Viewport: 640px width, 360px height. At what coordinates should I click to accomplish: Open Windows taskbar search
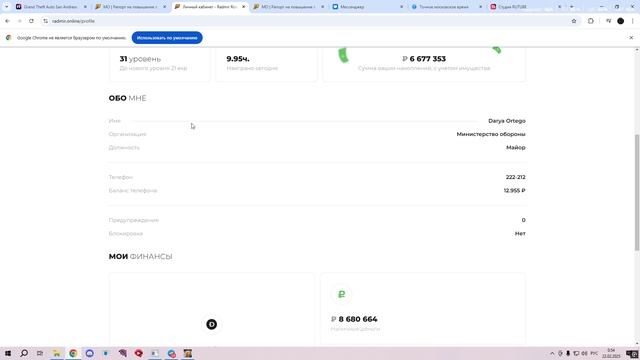(24, 353)
